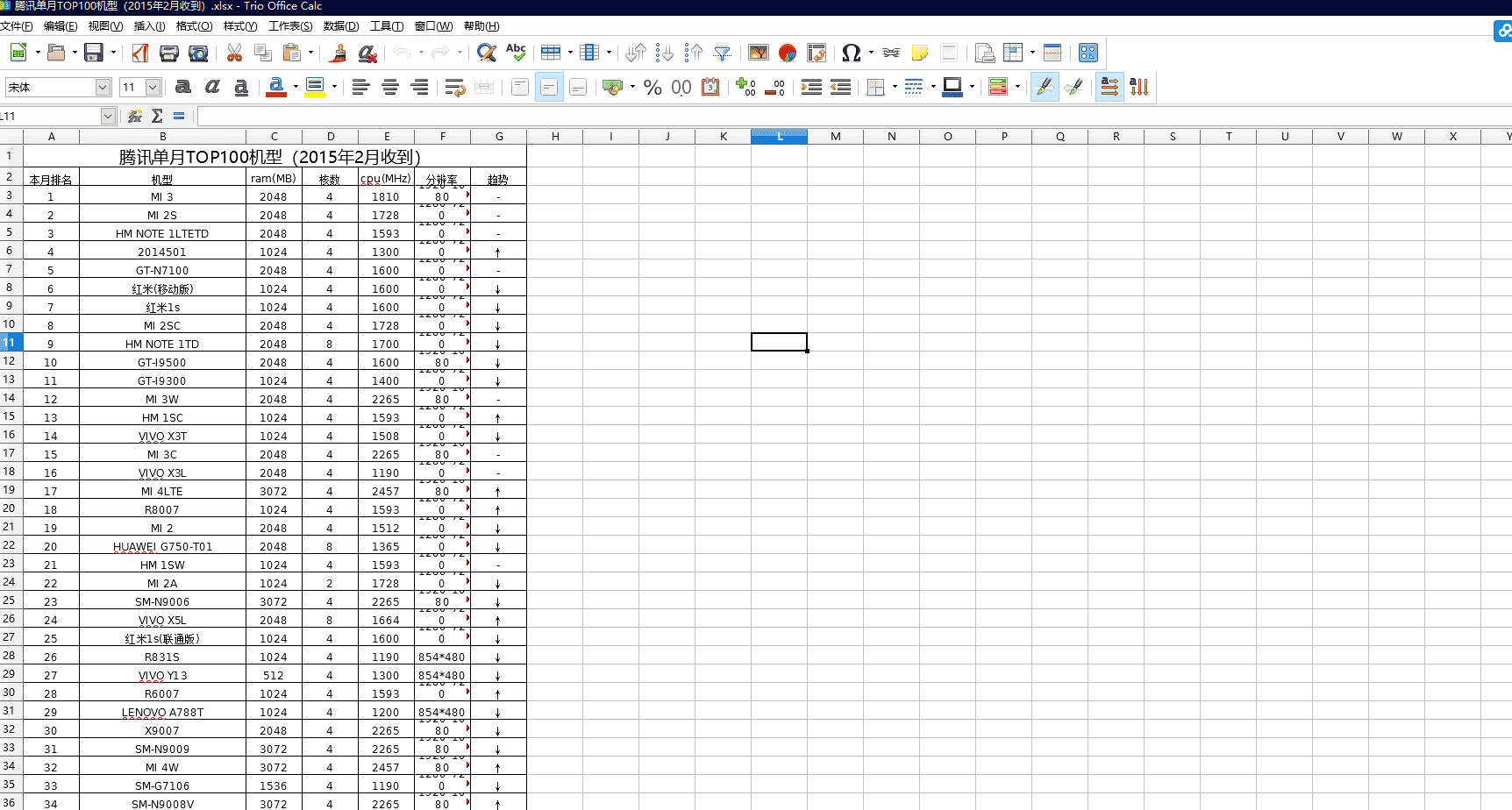The image size is (1512, 810).
Task: Expand the special character dropdown arrow
Action: point(871,53)
